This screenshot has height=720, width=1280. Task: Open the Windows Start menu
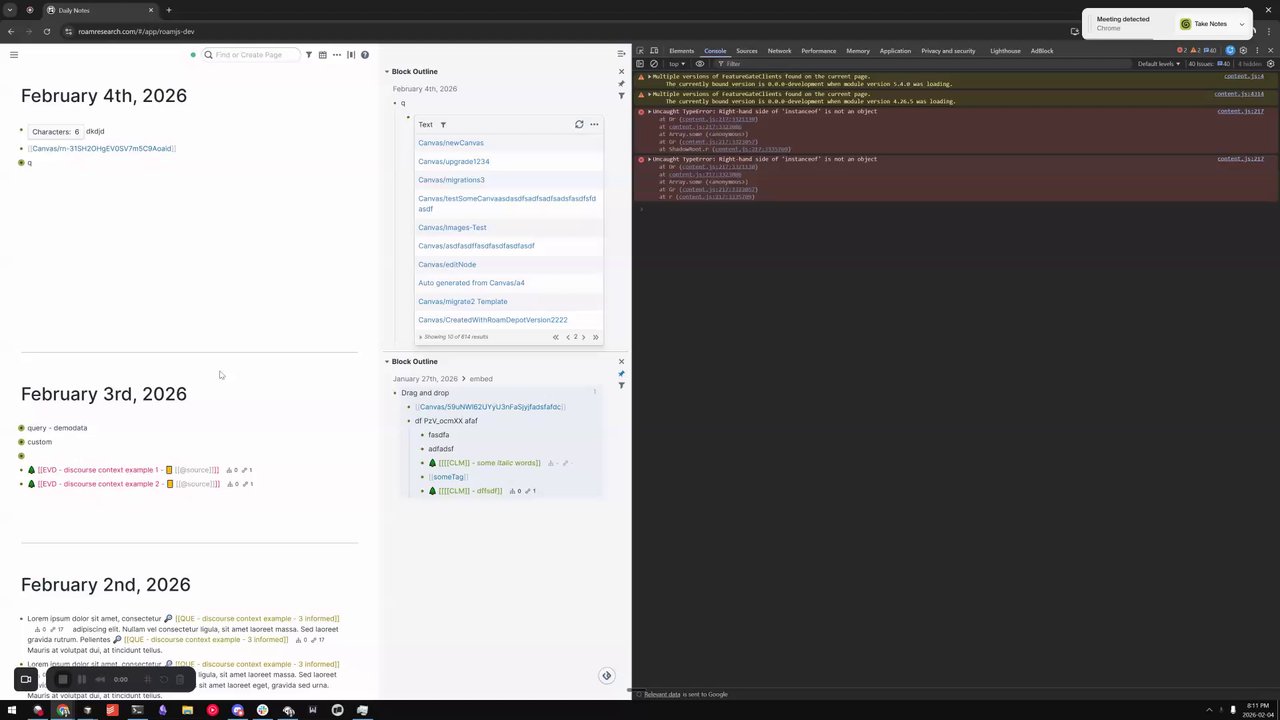tap(13, 711)
